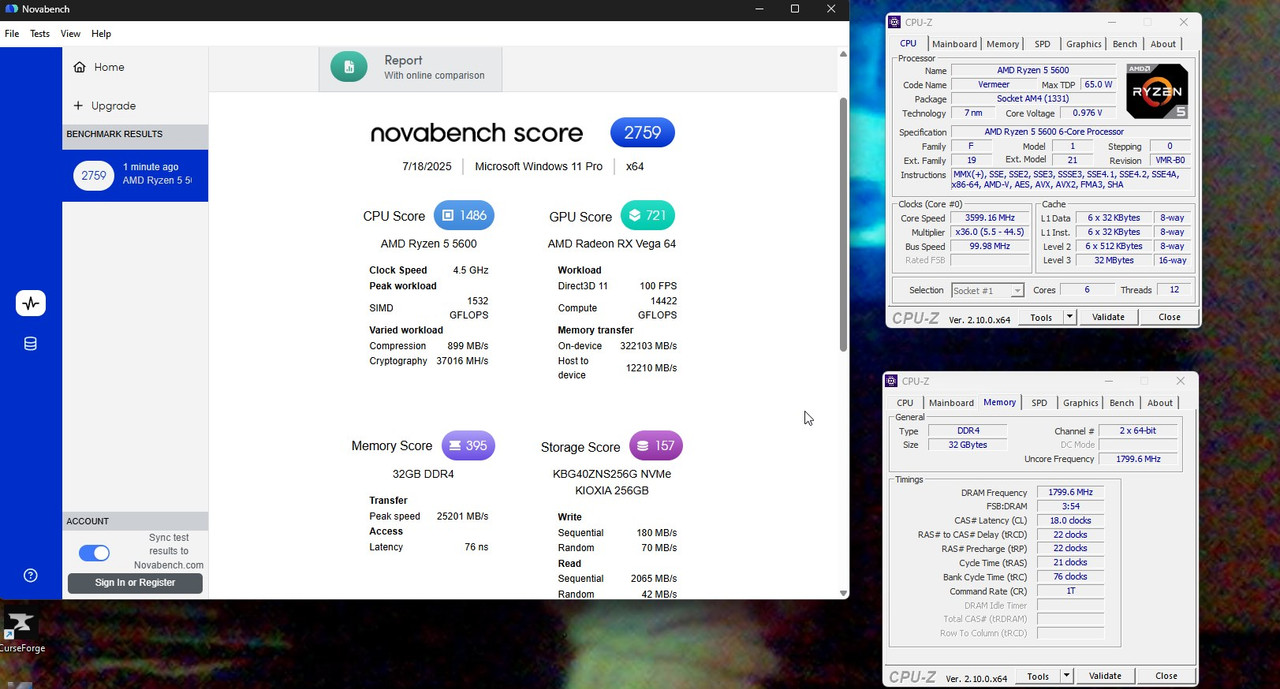Switch to About tab in upper CPU-Z
This screenshot has height=689, width=1280.
[1163, 44]
